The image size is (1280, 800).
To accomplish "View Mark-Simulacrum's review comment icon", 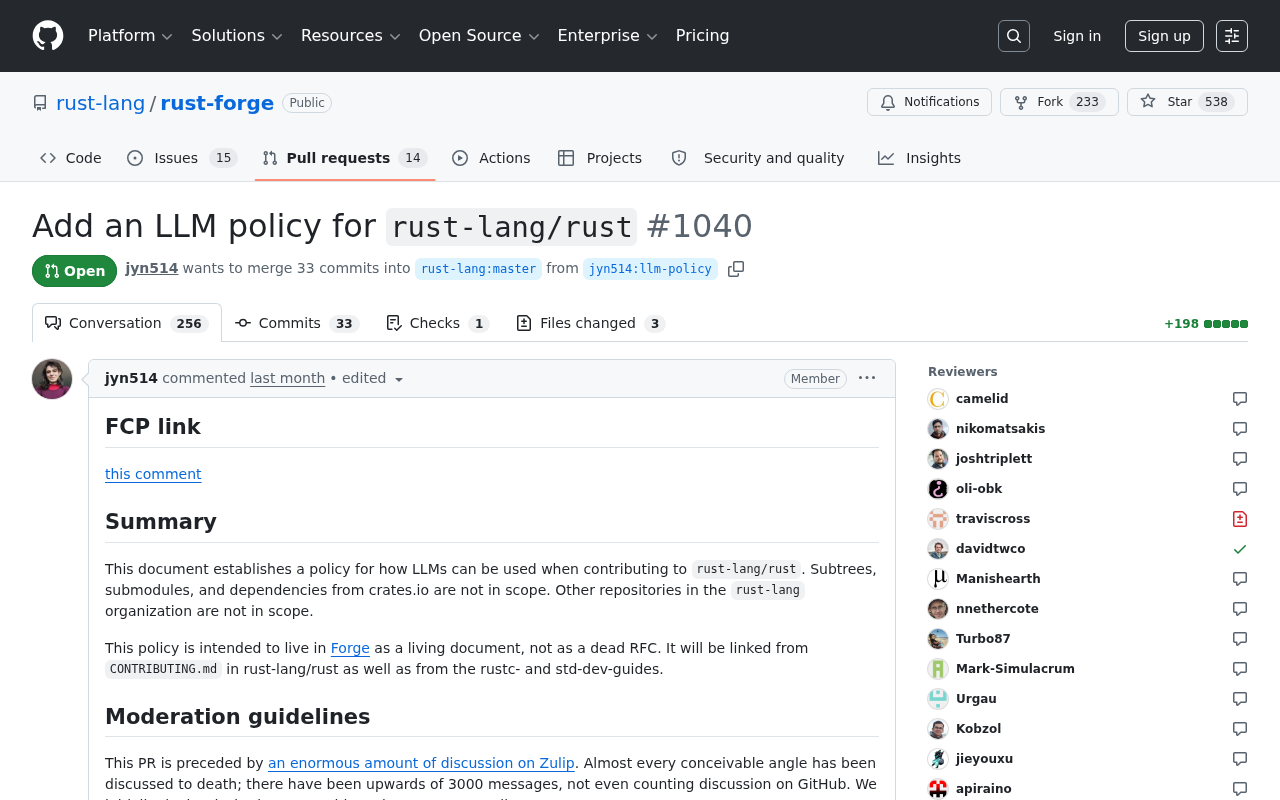I will click(1240, 669).
